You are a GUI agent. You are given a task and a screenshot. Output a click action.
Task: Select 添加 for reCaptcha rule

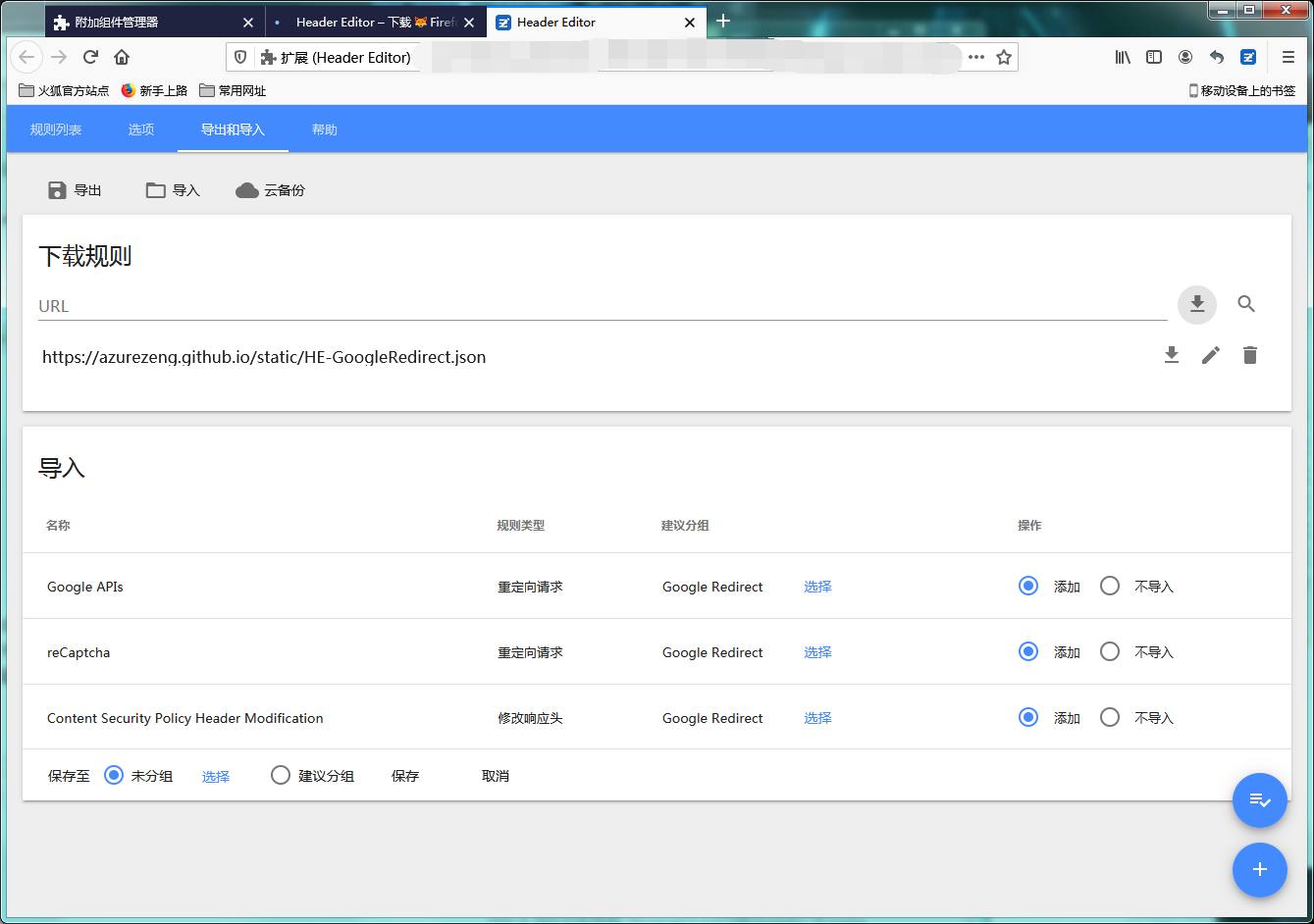(1028, 652)
